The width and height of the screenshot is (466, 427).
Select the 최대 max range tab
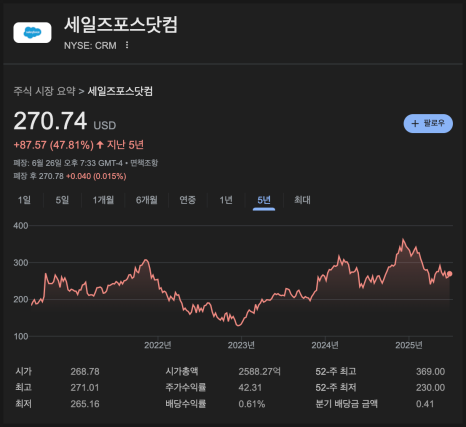click(x=302, y=200)
